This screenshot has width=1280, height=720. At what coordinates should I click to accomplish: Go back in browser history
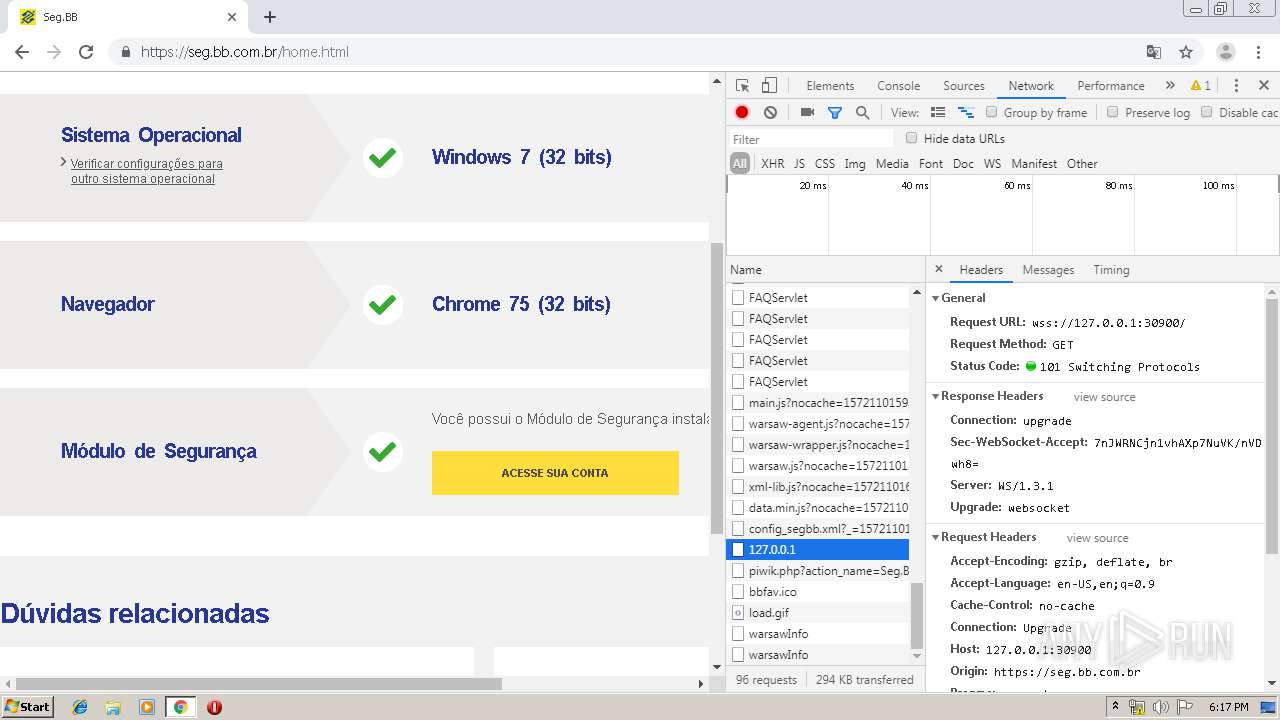[22, 52]
